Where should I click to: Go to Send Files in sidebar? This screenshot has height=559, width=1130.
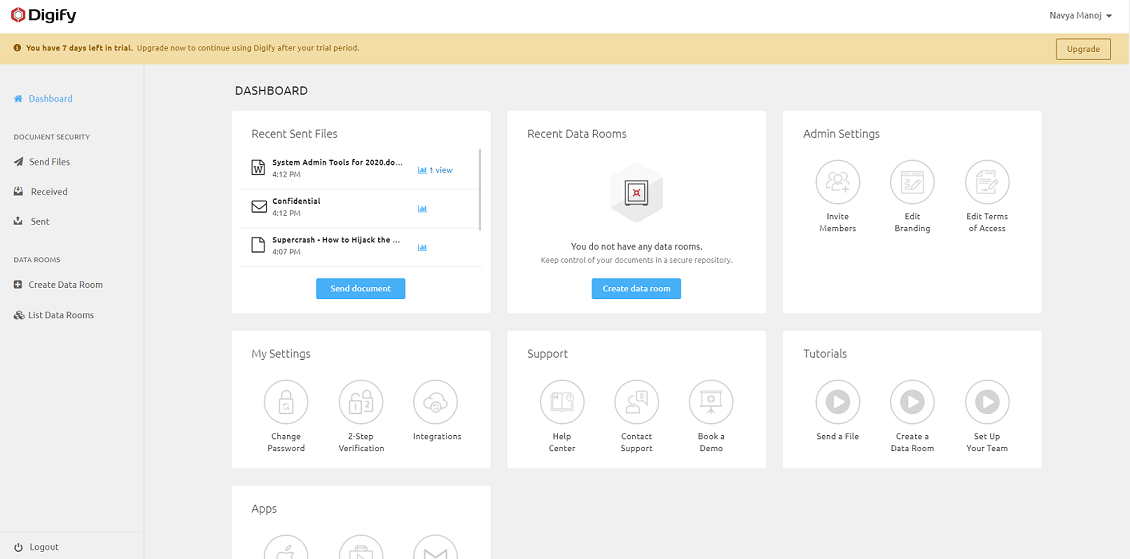[x=49, y=162]
